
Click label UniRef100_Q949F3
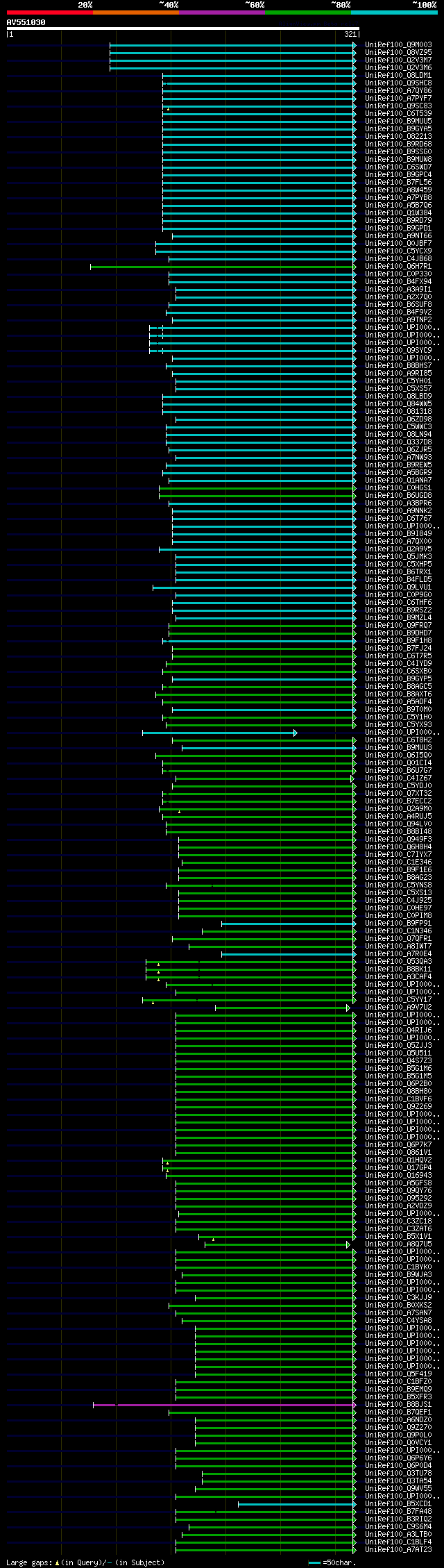(398, 840)
